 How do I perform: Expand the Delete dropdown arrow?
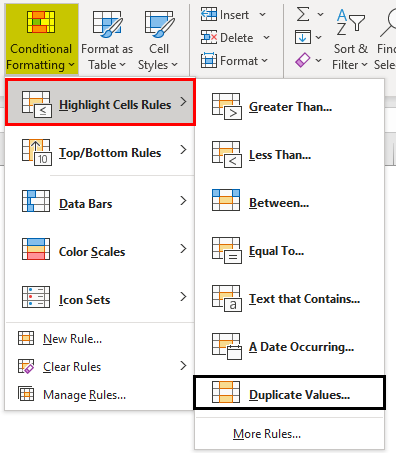pos(266,38)
